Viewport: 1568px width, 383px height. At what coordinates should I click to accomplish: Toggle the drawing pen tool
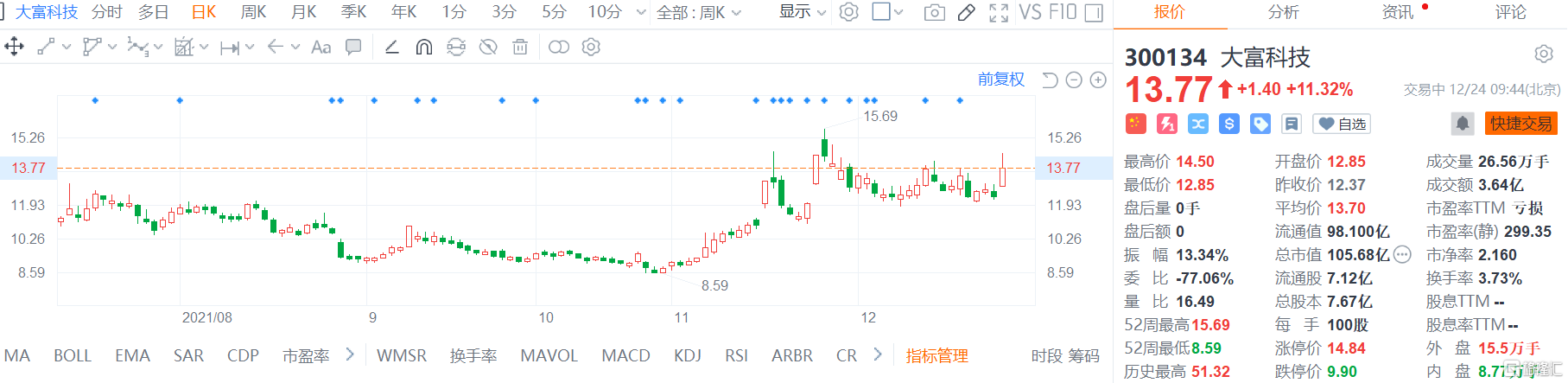pos(967,12)
